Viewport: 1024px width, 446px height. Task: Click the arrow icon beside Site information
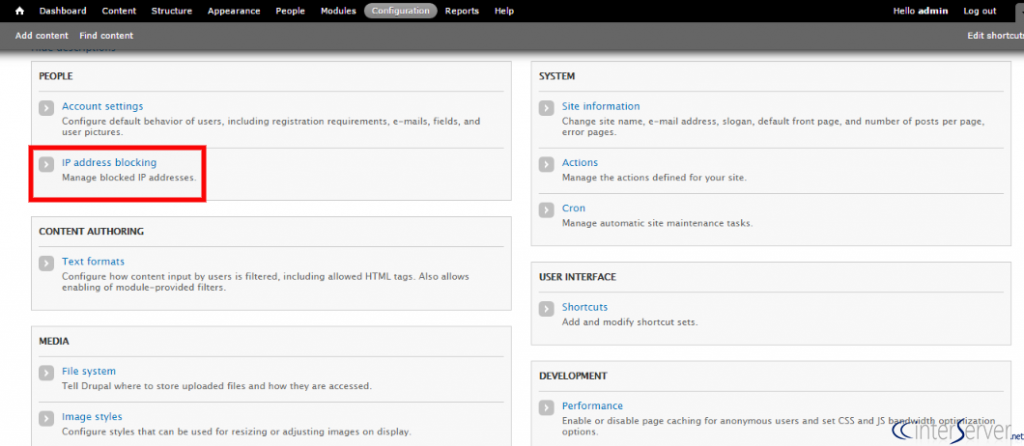(x=546, y=108)
